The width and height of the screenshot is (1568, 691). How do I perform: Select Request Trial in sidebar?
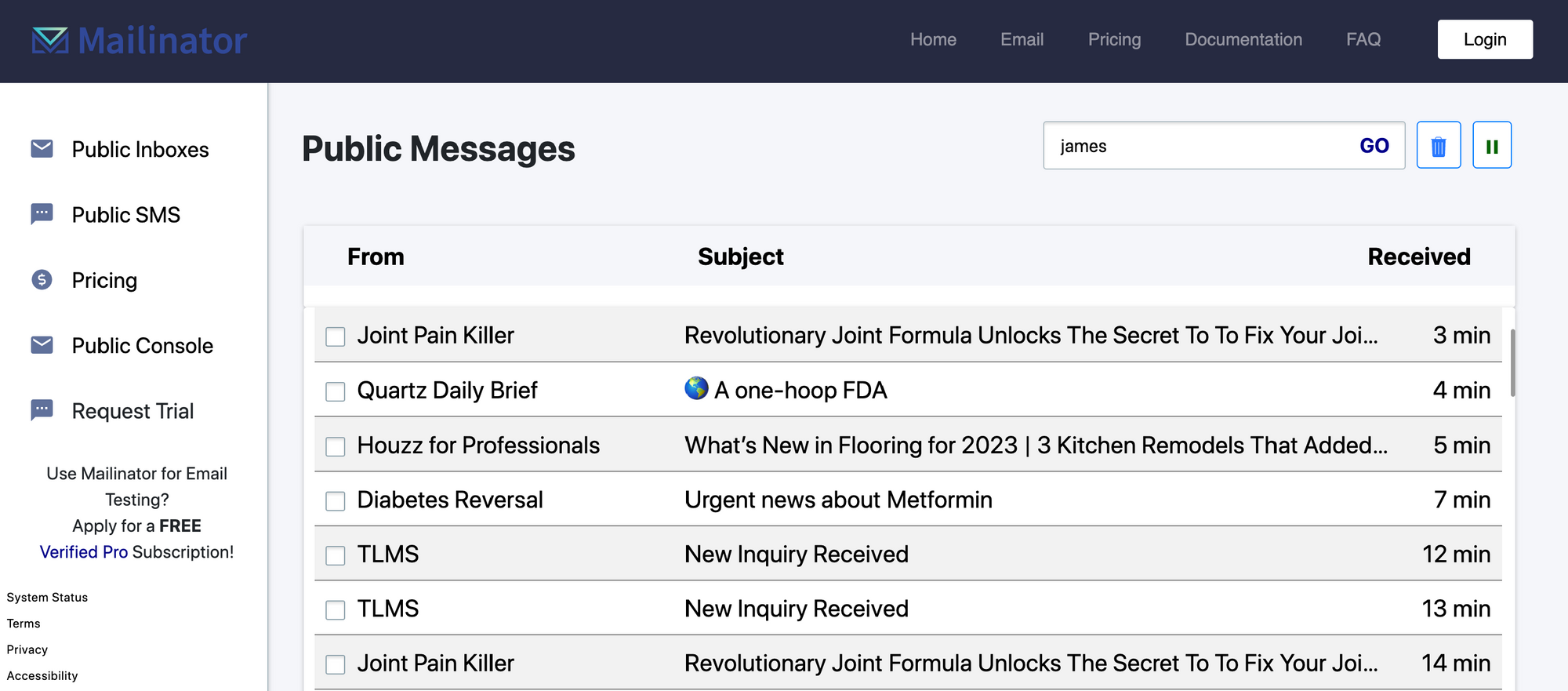(x=132, y=411)
